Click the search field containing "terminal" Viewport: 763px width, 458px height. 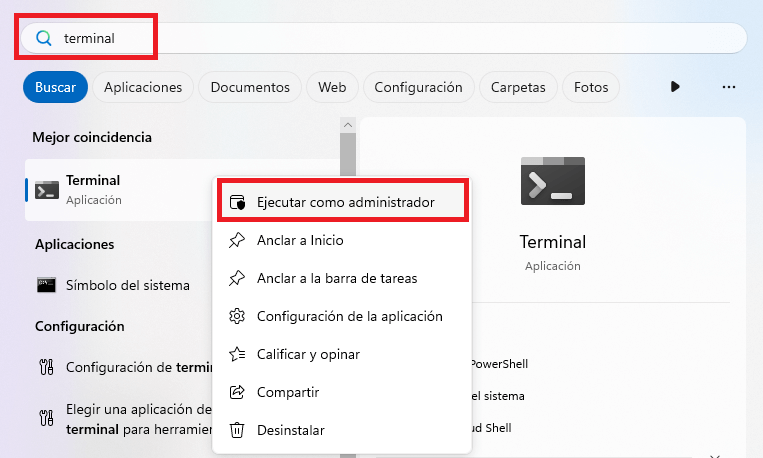383,38
